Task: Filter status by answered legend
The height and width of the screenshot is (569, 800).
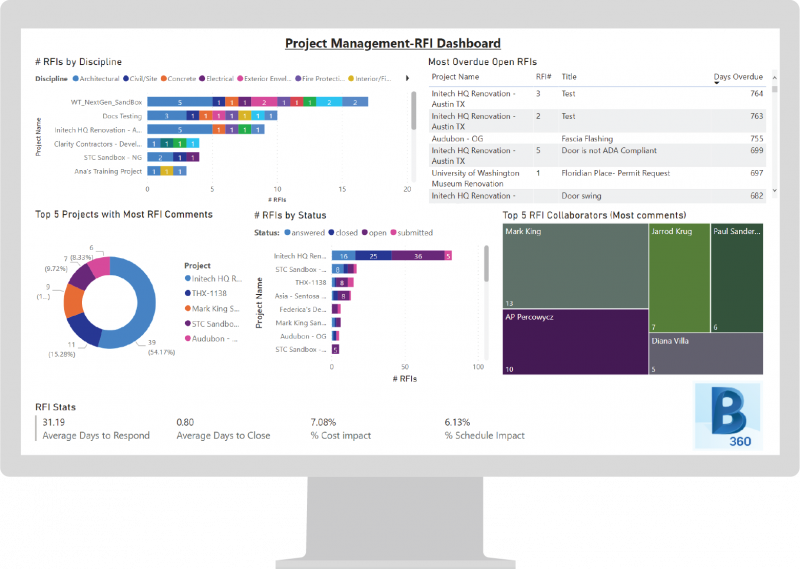Action: click(305, 233)
